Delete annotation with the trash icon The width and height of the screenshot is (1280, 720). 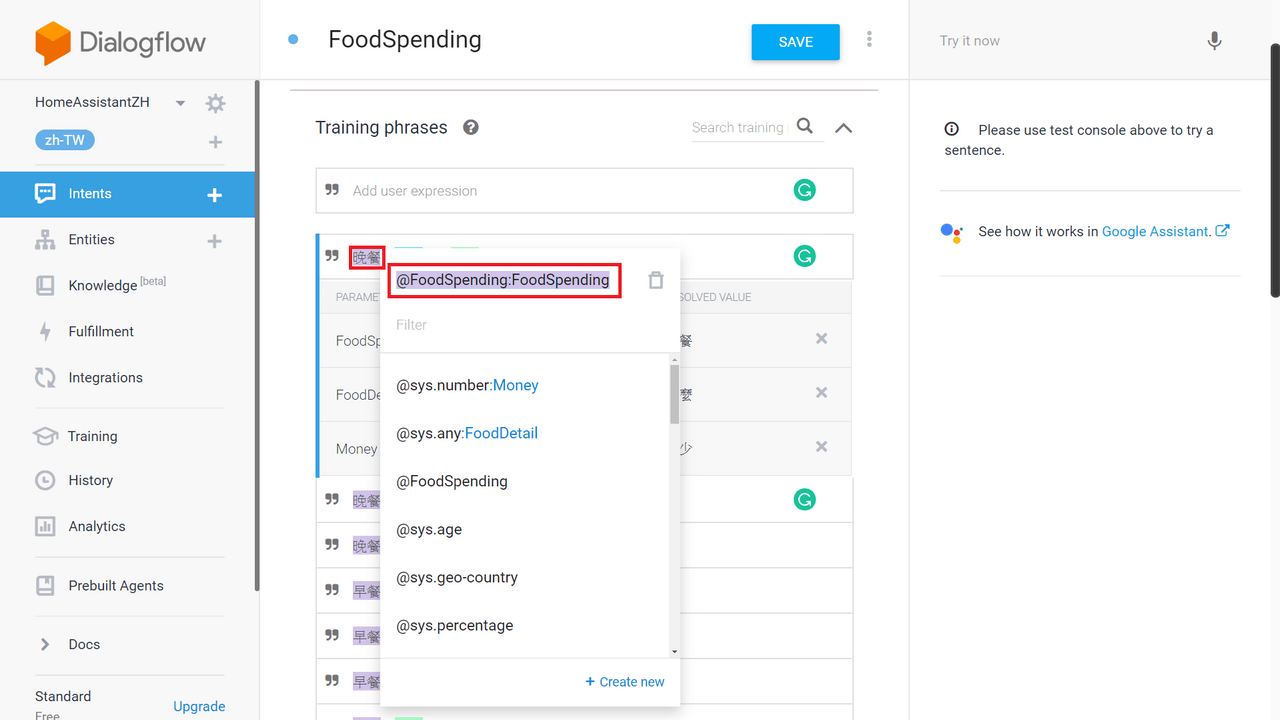[x=656, y=280]
